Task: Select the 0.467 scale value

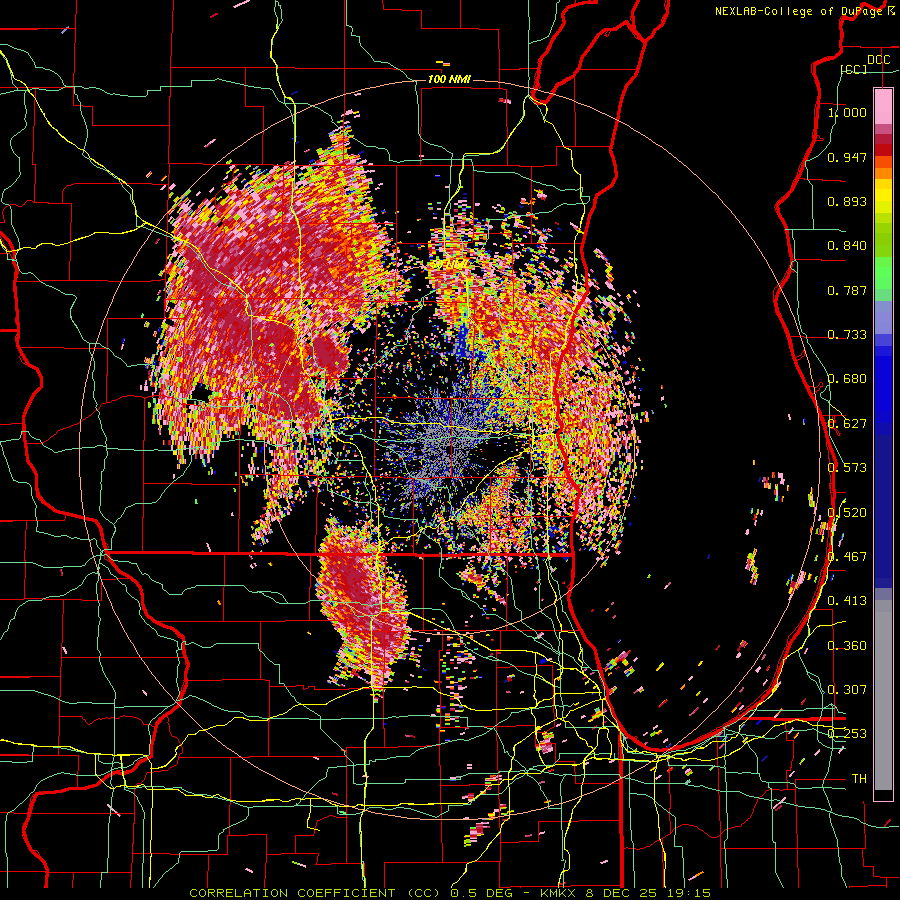Action: (x=847, y=557)
